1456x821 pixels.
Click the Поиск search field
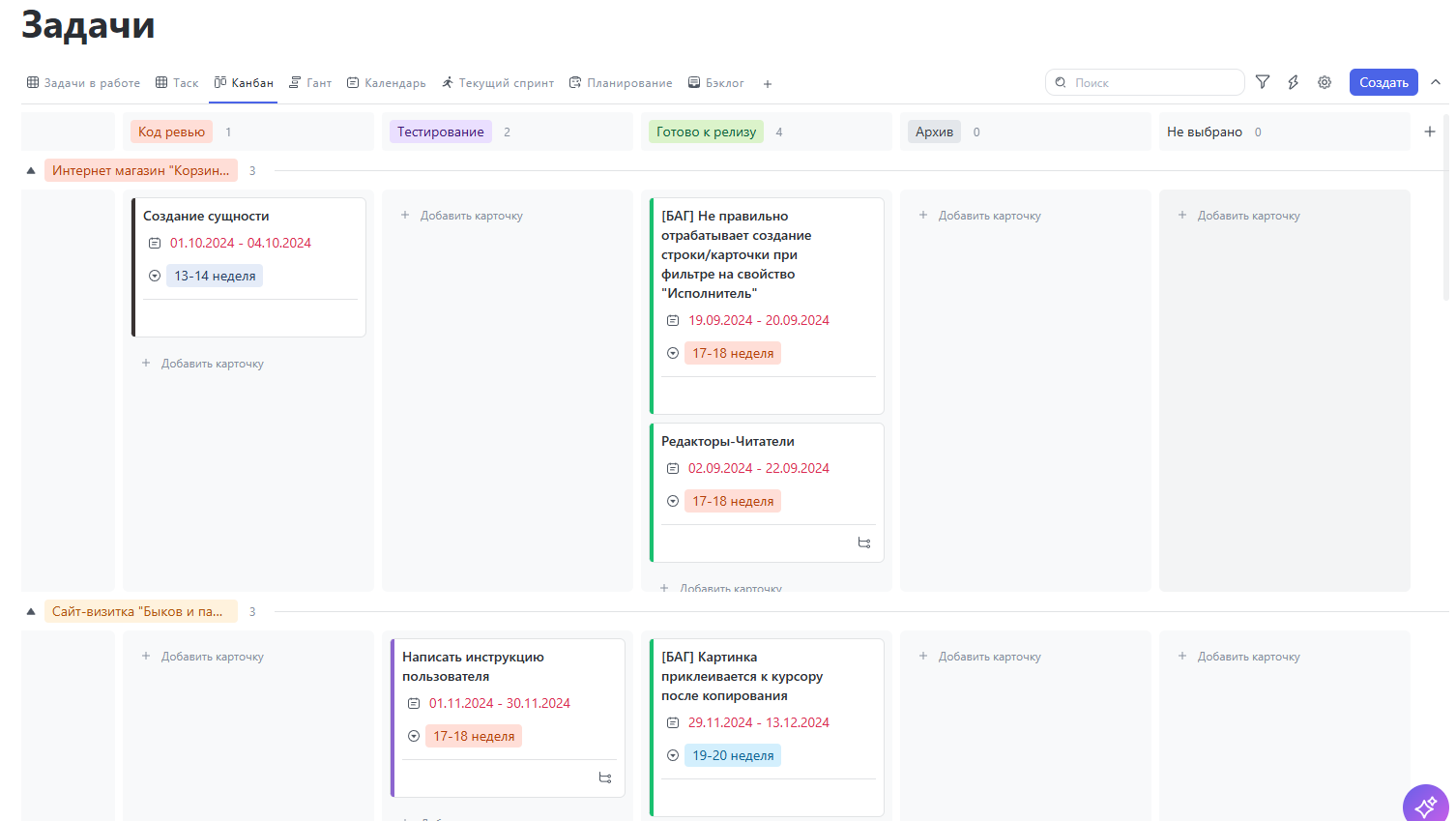click(x=1145, y=82)
